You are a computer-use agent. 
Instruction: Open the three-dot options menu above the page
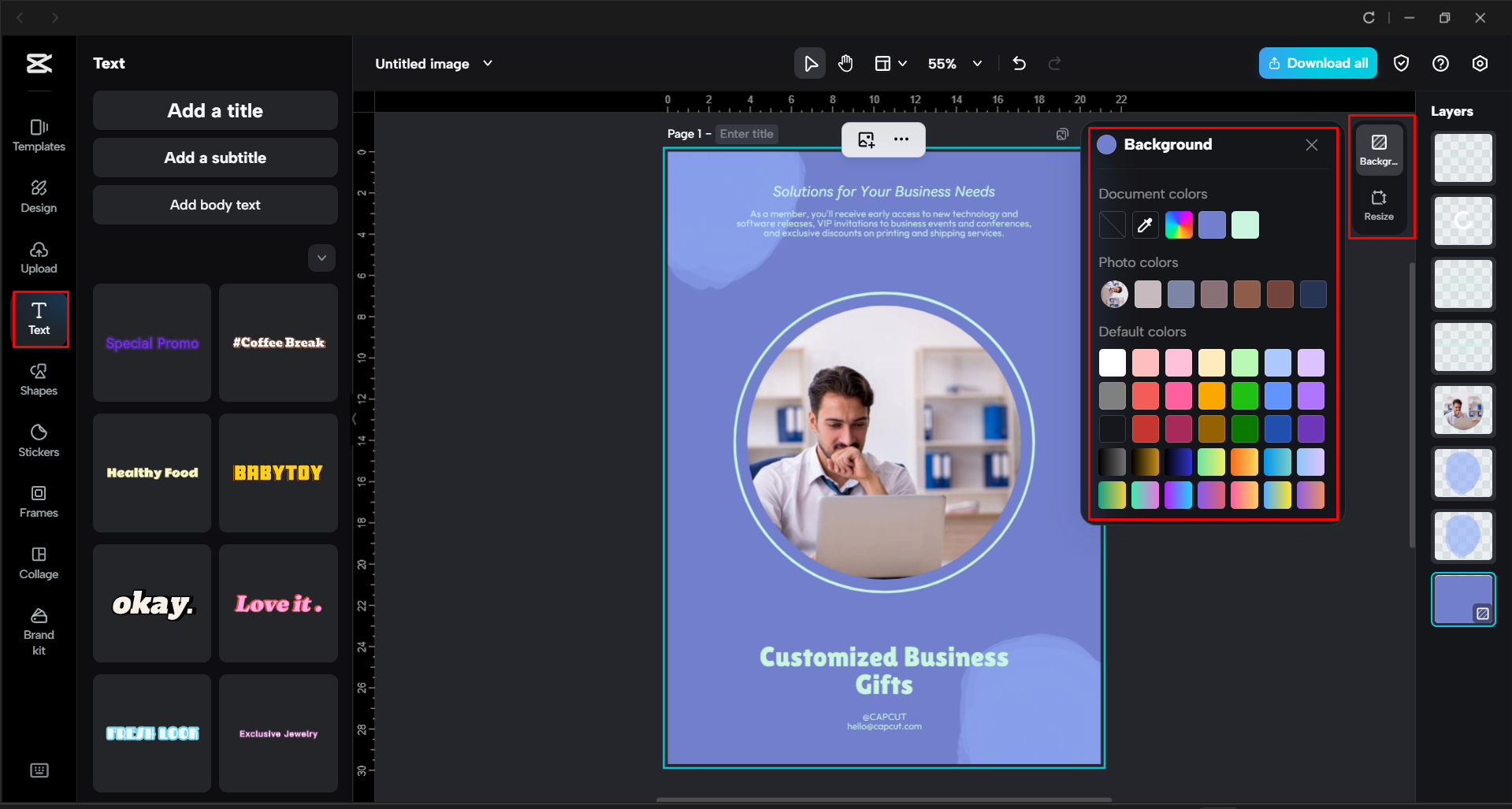tap(901, 139)
